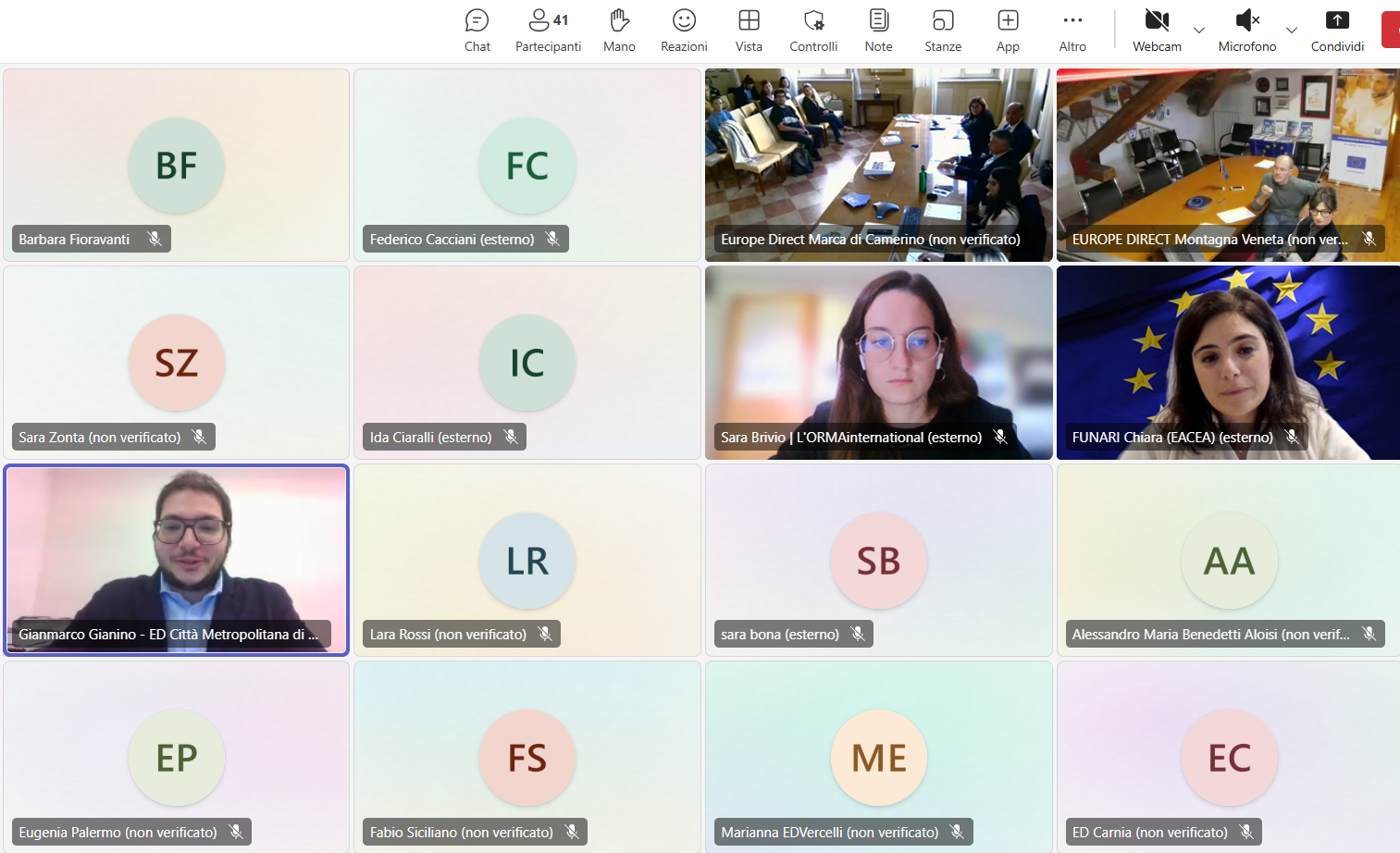Open Stanze breakout rooms
This screenshot has height=853, width=1400.
tap(943, 31)
